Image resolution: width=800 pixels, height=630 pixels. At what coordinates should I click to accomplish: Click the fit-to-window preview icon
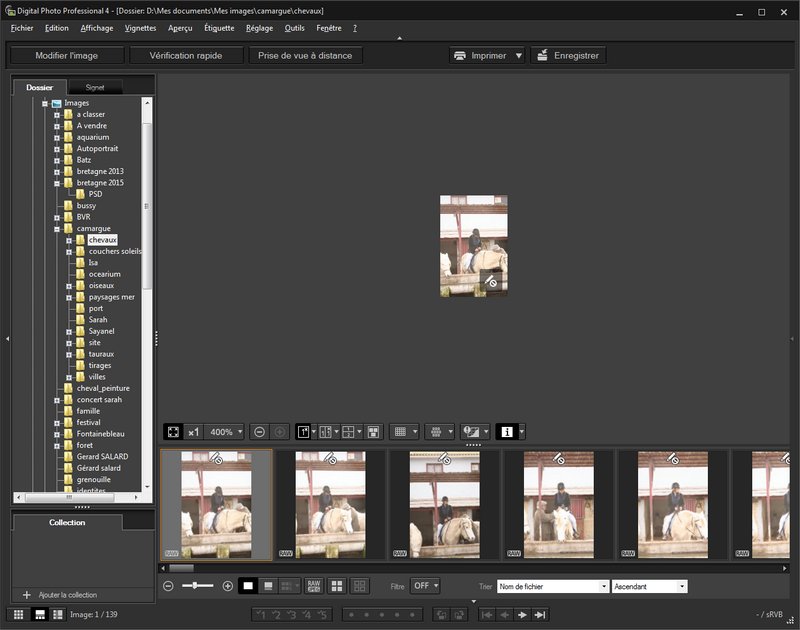[173, 432]
